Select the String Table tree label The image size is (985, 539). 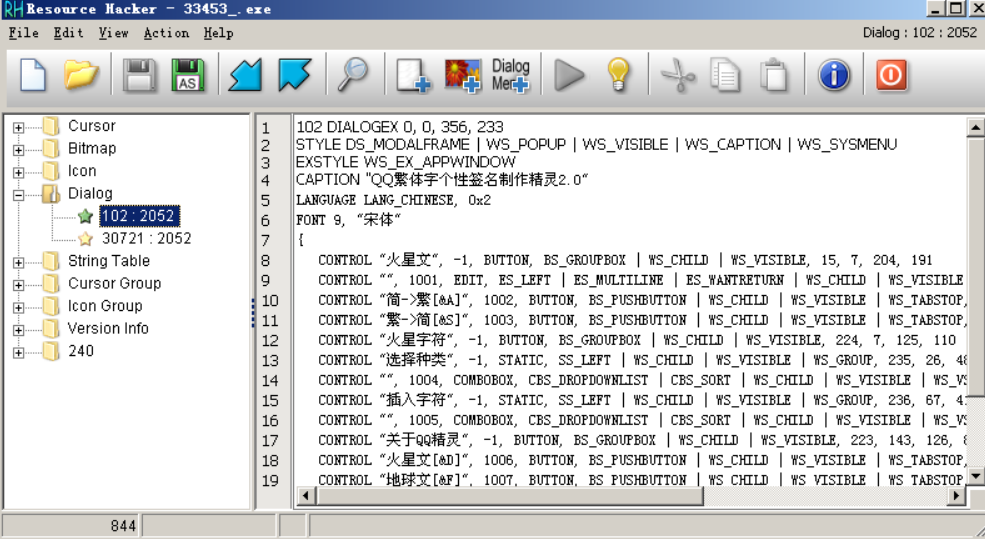(x=109, y=261)
